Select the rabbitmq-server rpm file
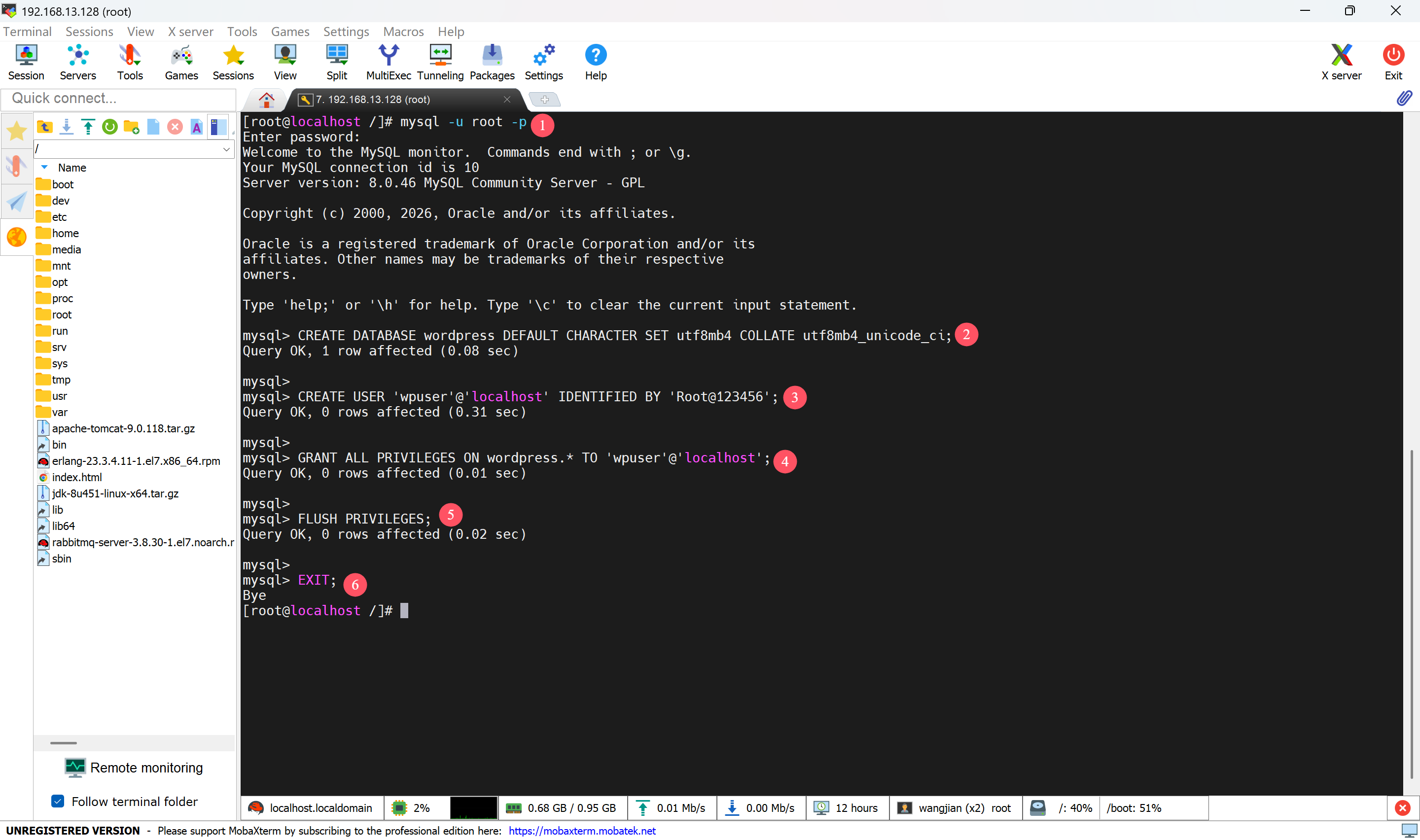 pos(135,542)
